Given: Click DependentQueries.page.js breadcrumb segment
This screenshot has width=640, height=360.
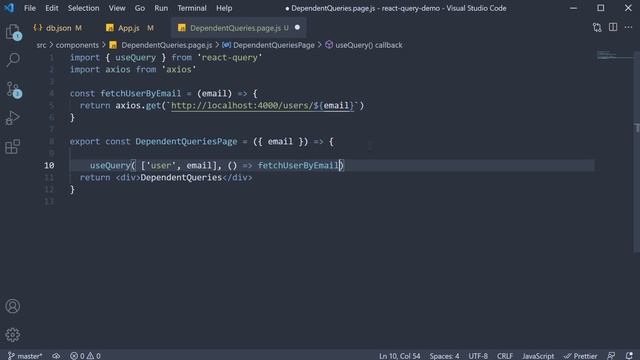Looking at the screenshot, I should [161, 45].
